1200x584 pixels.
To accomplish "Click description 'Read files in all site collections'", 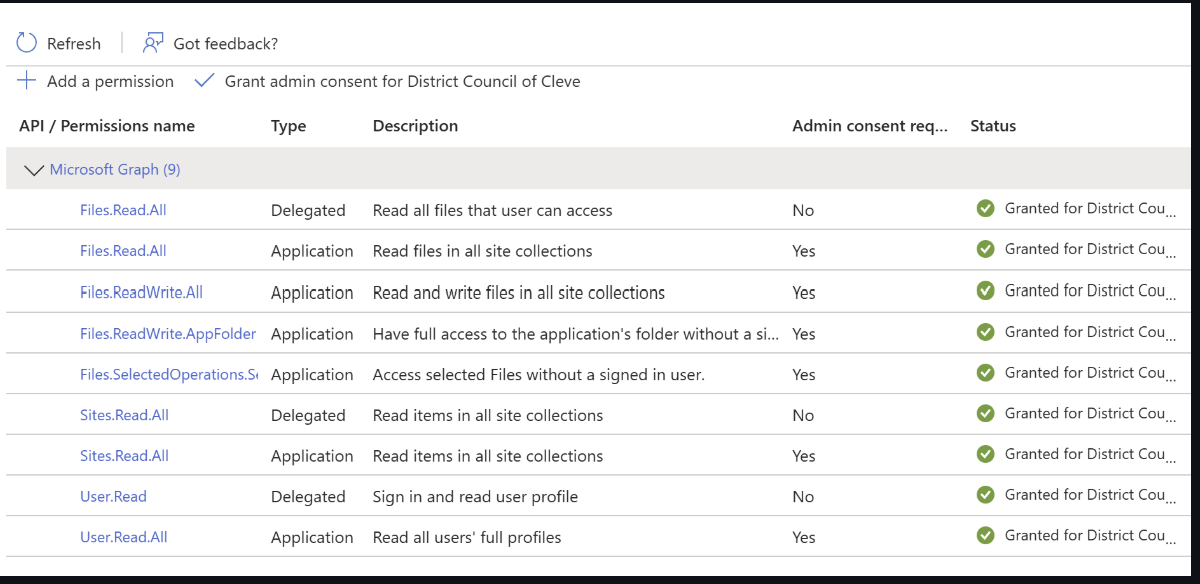I will (x=482, y=251).
